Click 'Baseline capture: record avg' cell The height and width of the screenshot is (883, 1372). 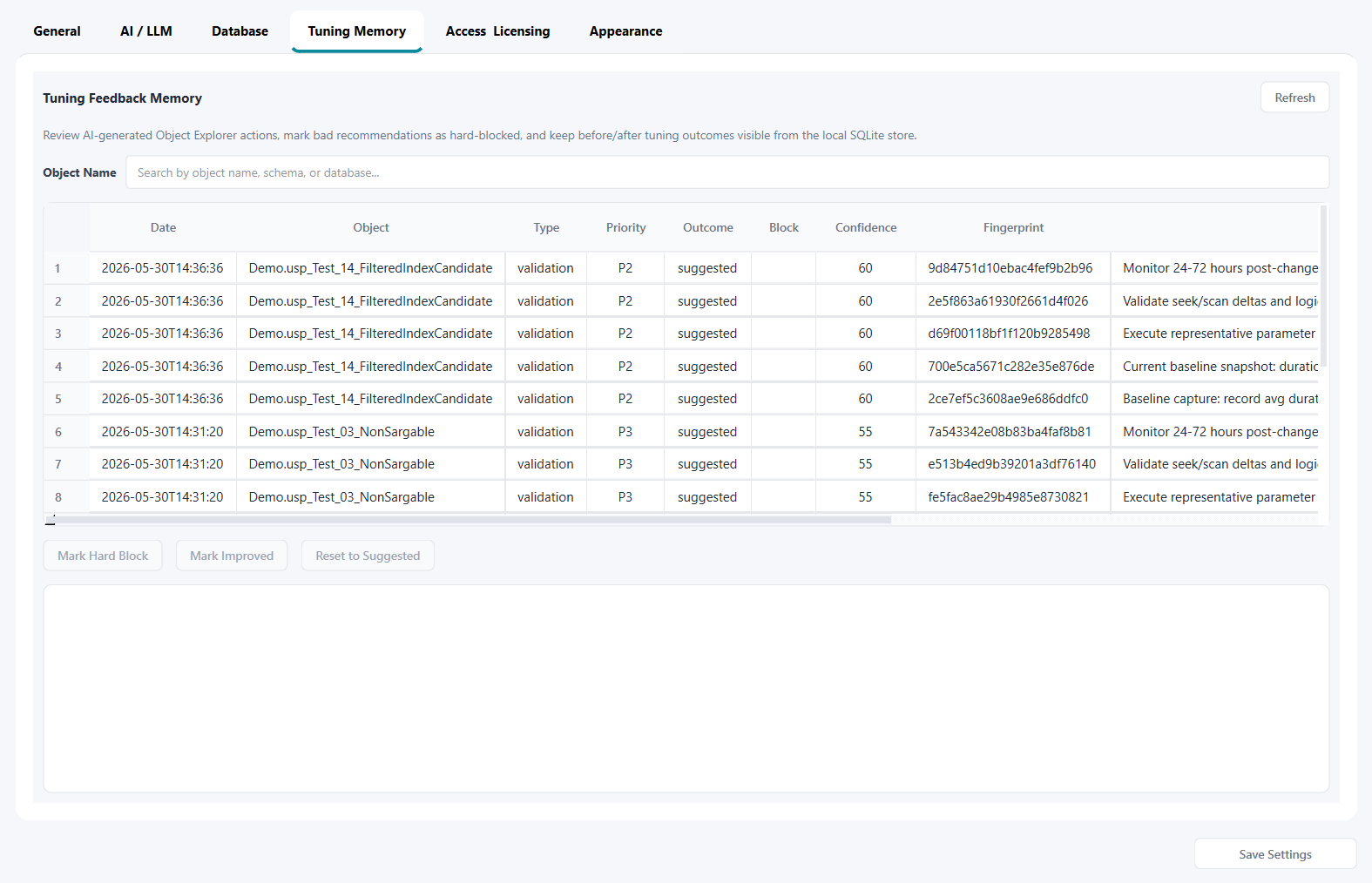1215,399
